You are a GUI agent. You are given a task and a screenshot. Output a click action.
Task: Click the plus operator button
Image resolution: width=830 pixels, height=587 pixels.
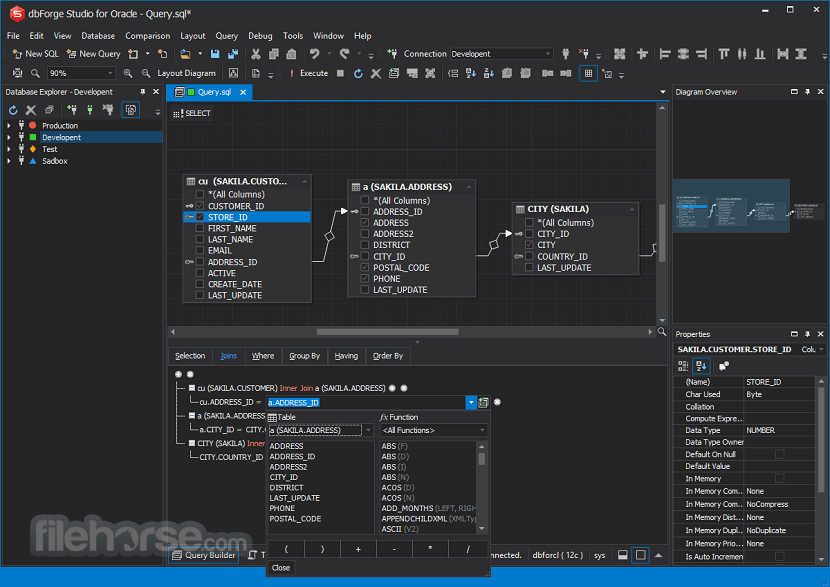tap(358, 549)
